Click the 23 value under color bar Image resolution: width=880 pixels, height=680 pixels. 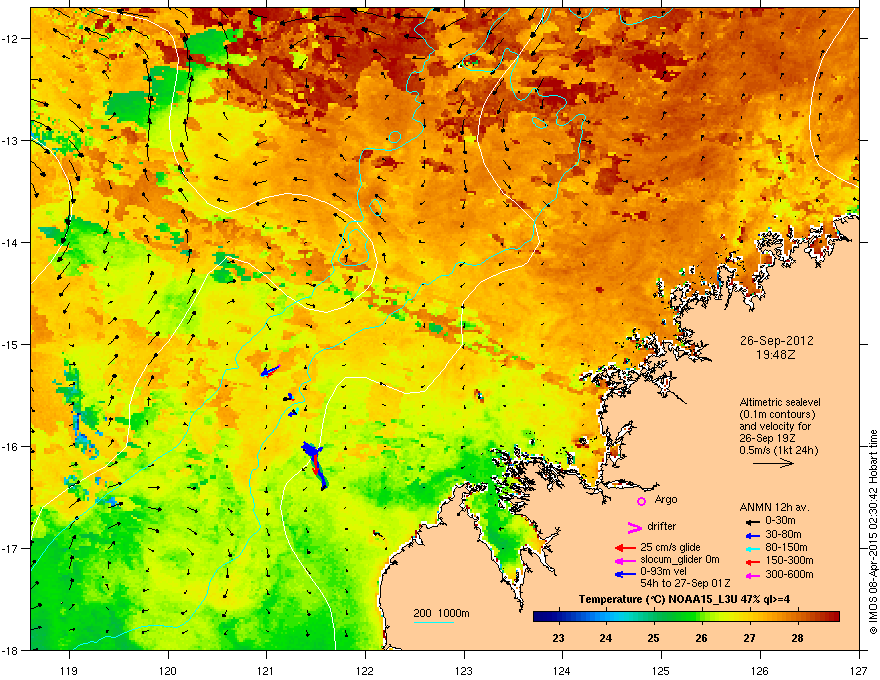[558, 638]
